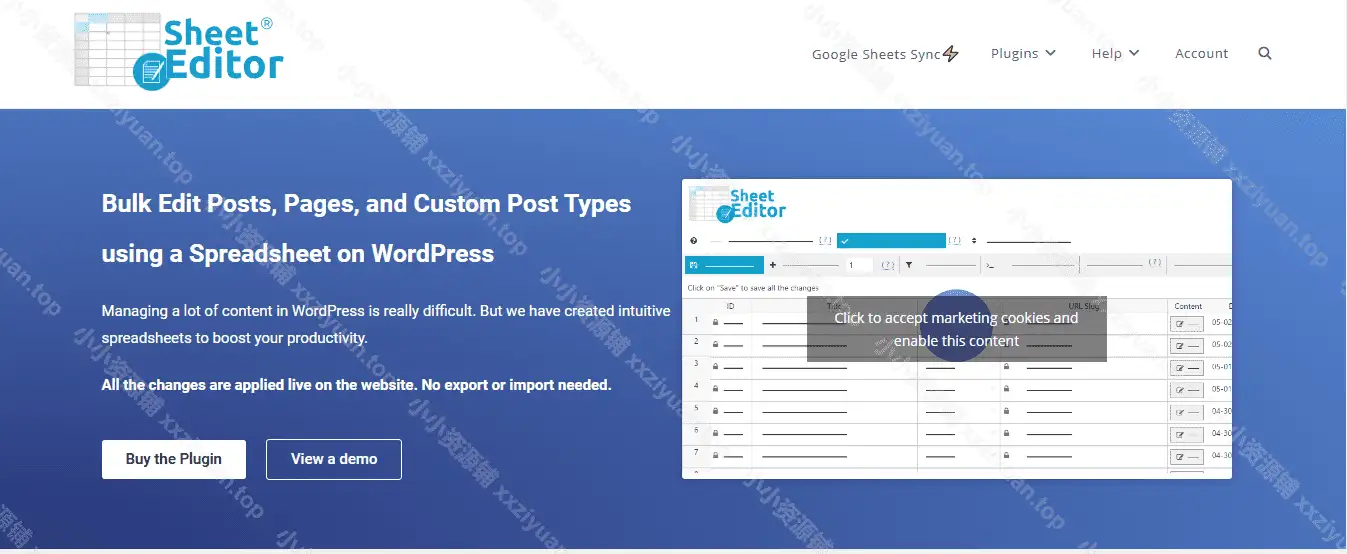1347x554 pixels.
Task: Open the search magnifier icon in header
Action: click(1265, 54)
